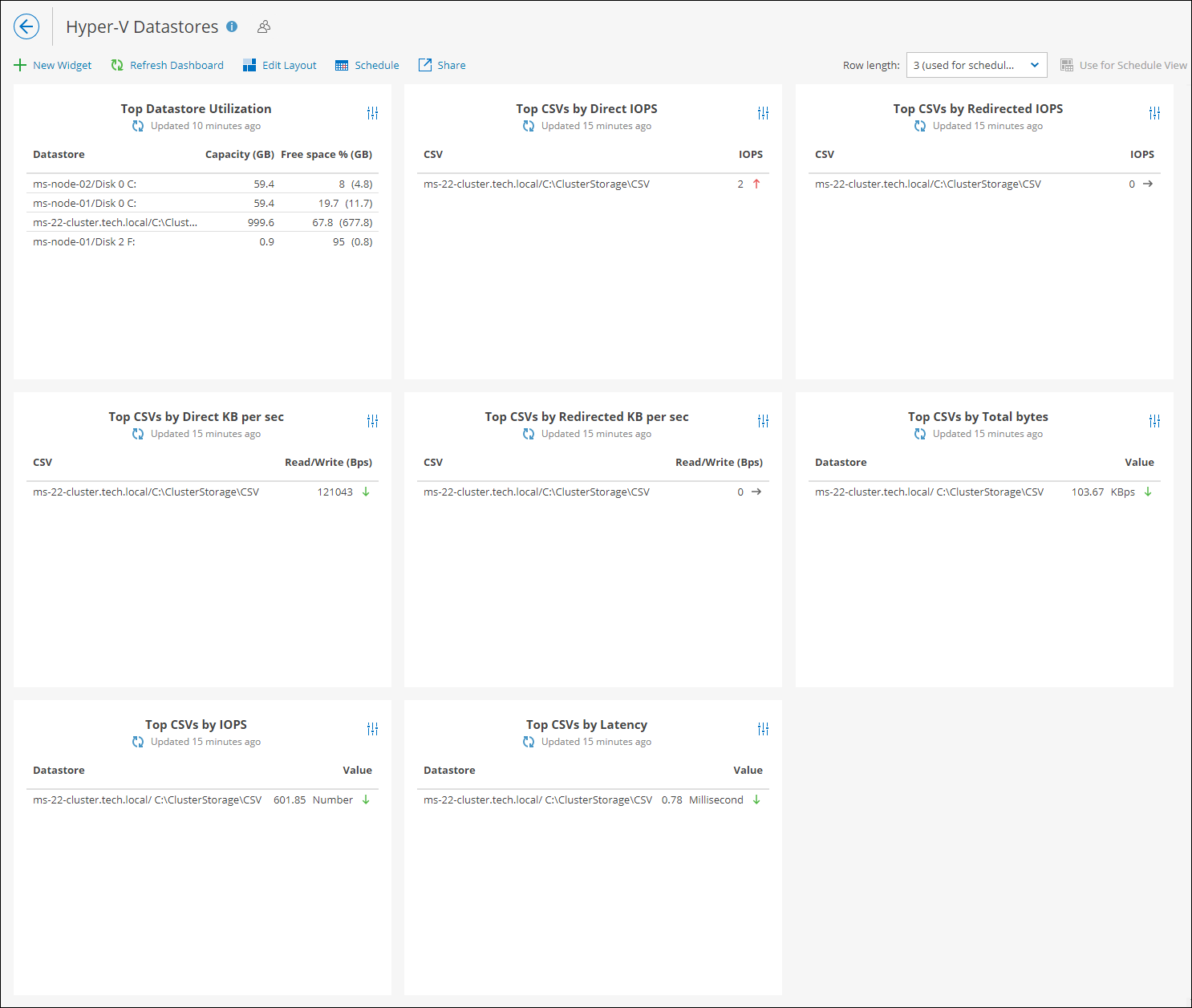Click the 0.78 Millisecond latency value

coord(703,800)
